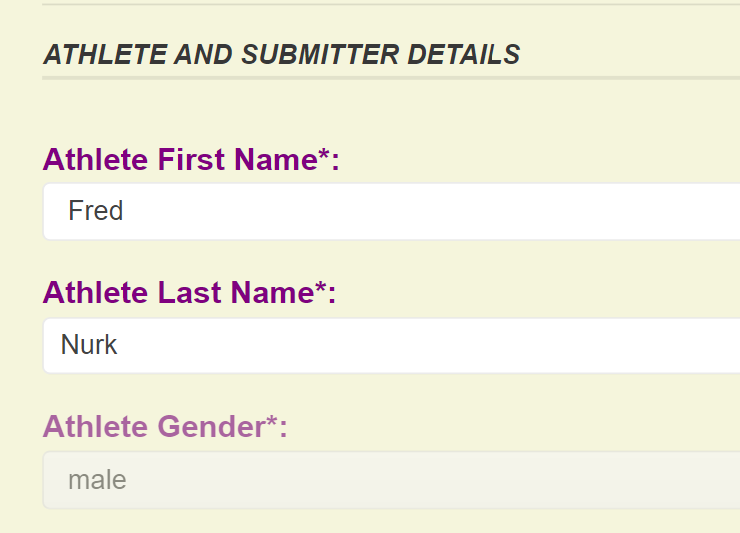This screenshot has height=533, width=740.
Task: Click the divider line below the section heading
Action: [390, 77]
